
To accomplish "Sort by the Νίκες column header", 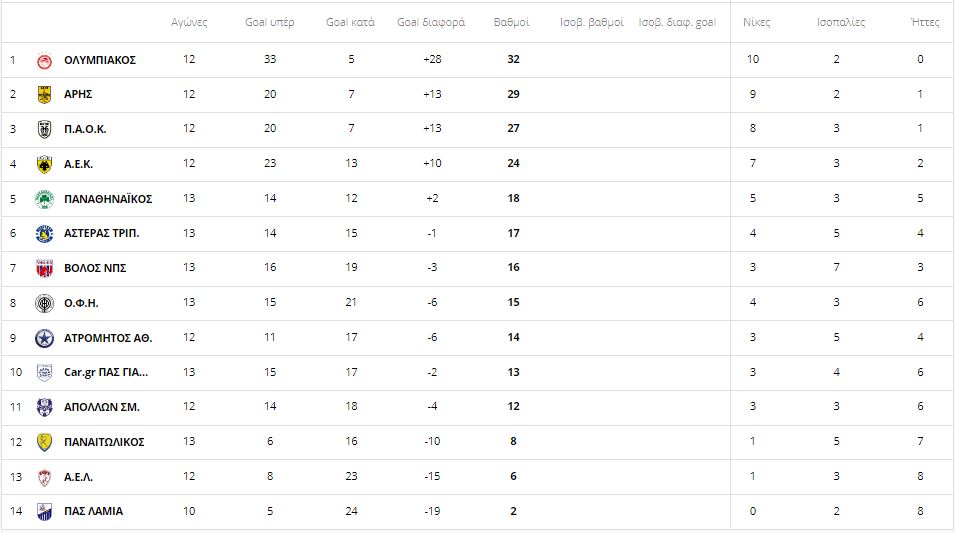I will (756, 23).
